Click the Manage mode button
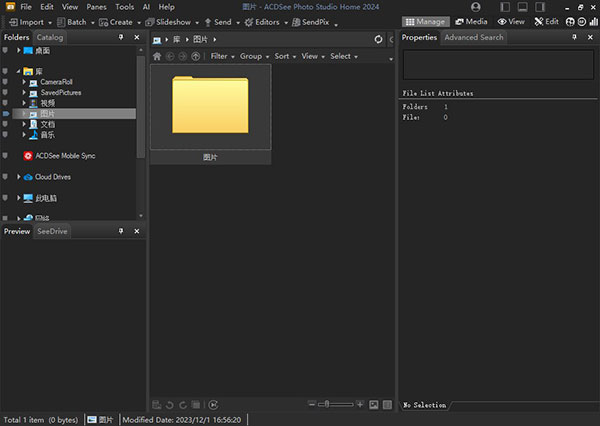This screenshot has height=426, width=600. tap(426, 21)
